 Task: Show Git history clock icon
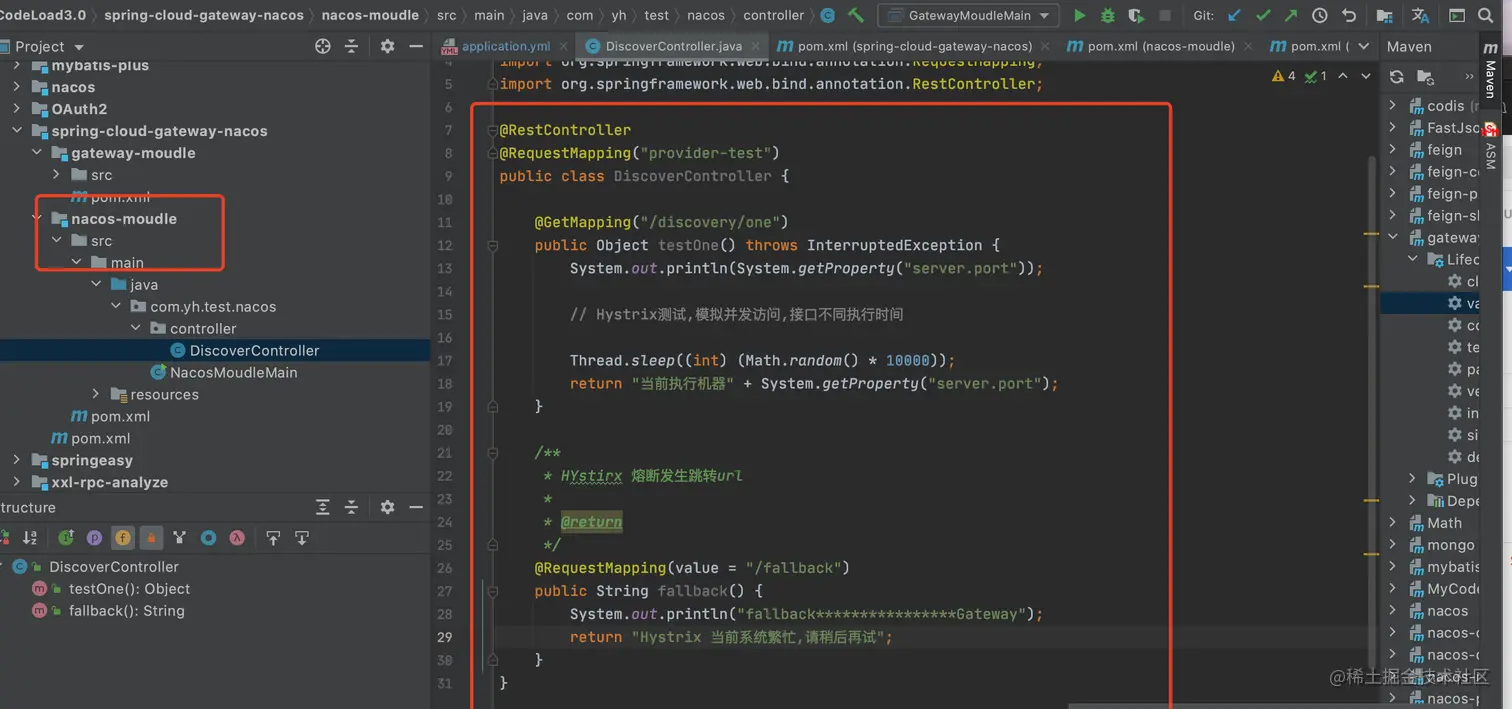point(1320,16)
